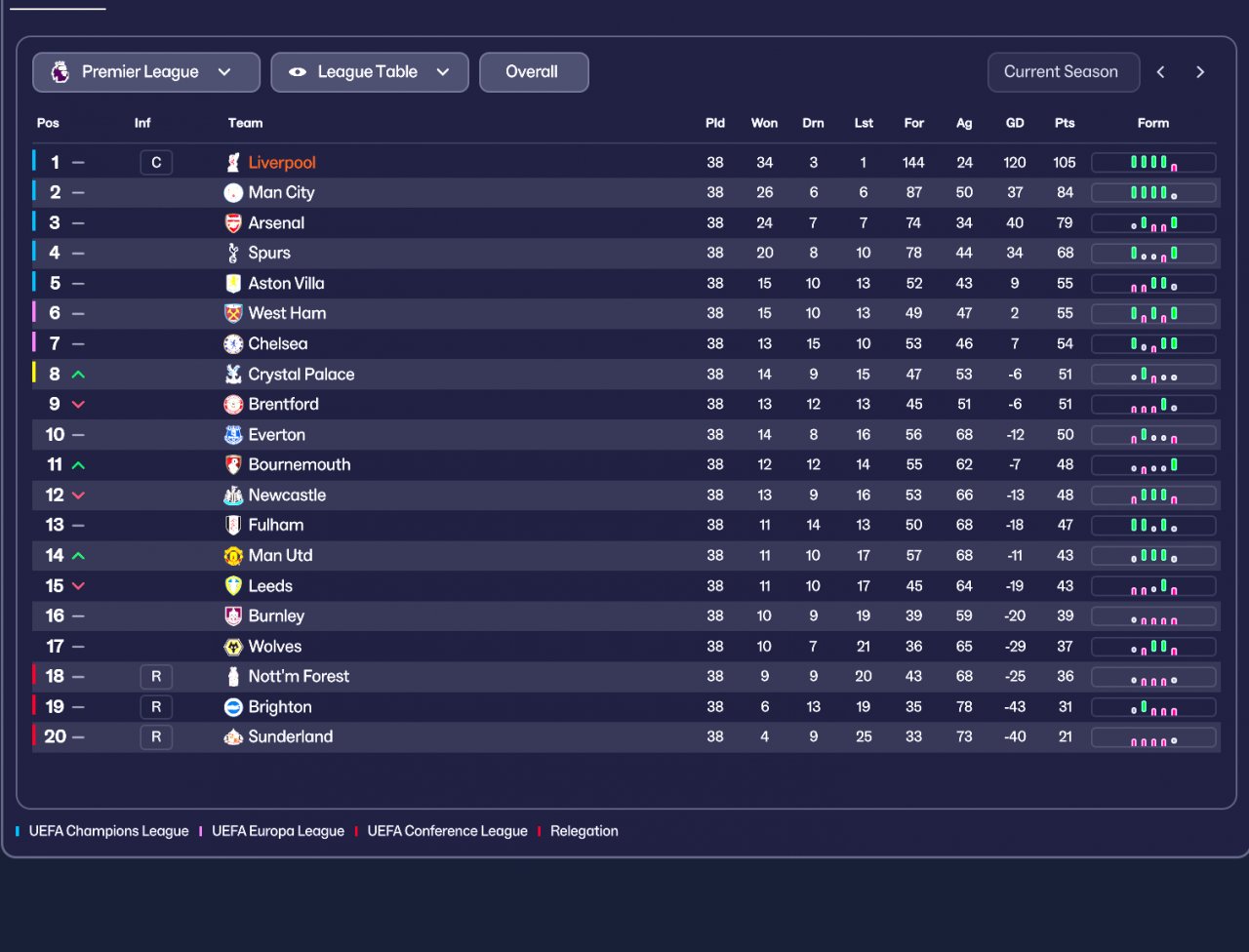Screen dimensions: 1249x952
Task: Click the Overall filter button
Action: tap(533, 72)
